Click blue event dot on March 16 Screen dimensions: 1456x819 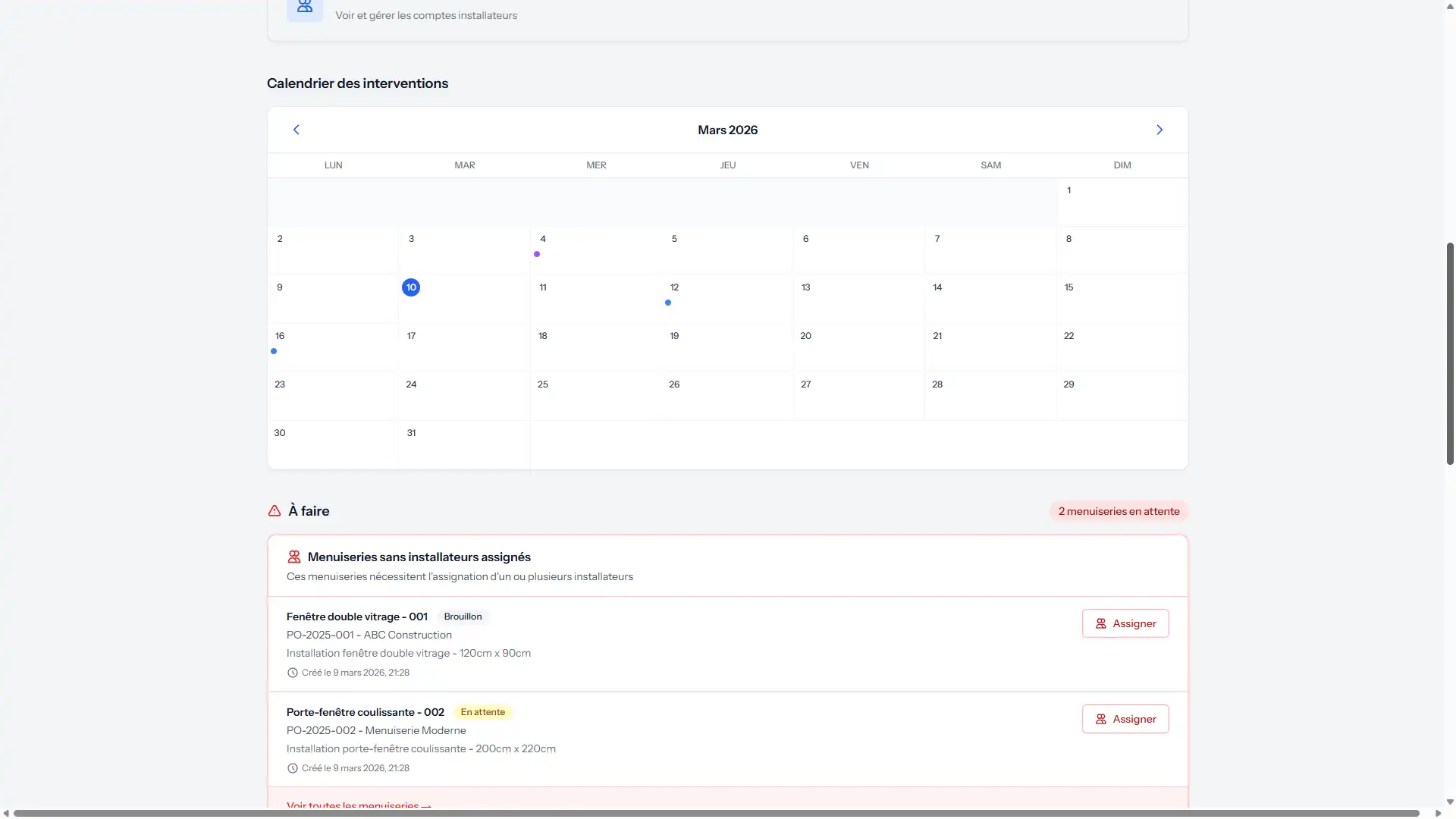point(274,351)
